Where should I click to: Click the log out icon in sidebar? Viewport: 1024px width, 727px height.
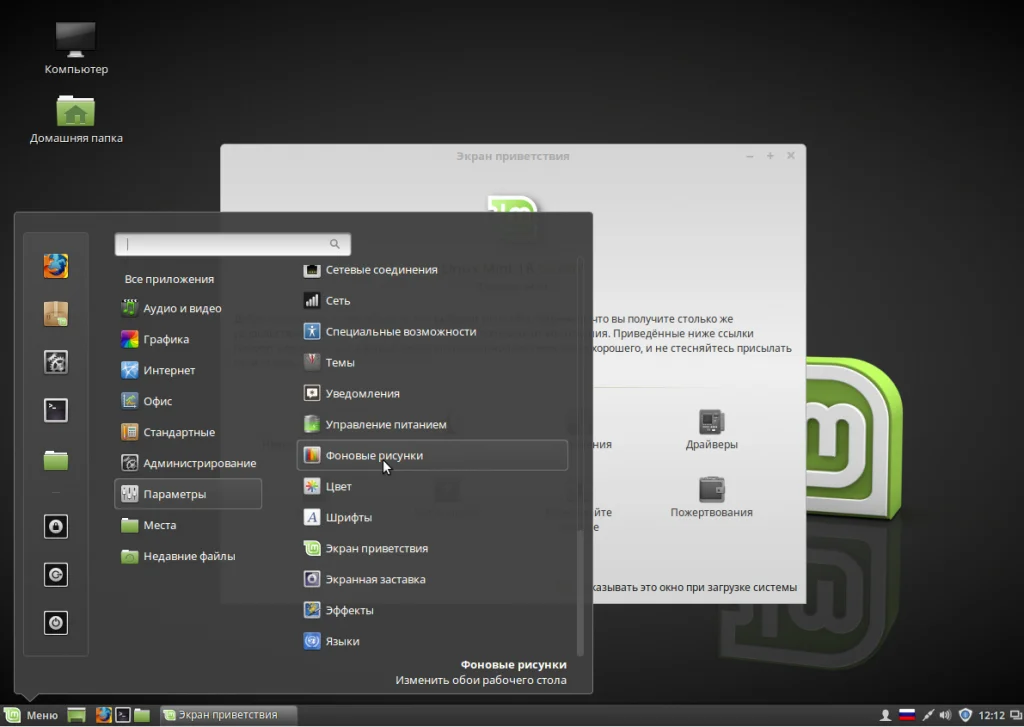(x=56, y=574)
